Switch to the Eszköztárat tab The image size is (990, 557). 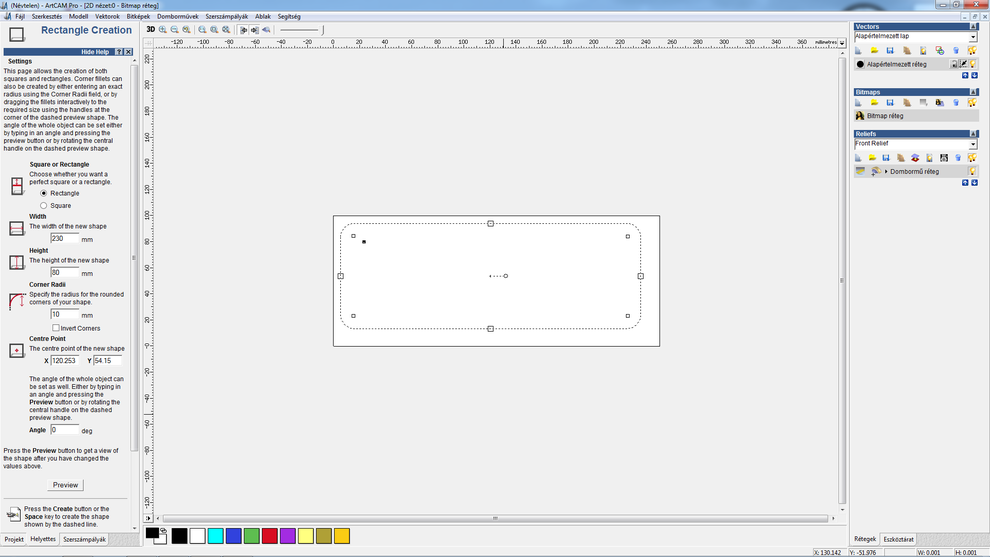pos(898,539)
